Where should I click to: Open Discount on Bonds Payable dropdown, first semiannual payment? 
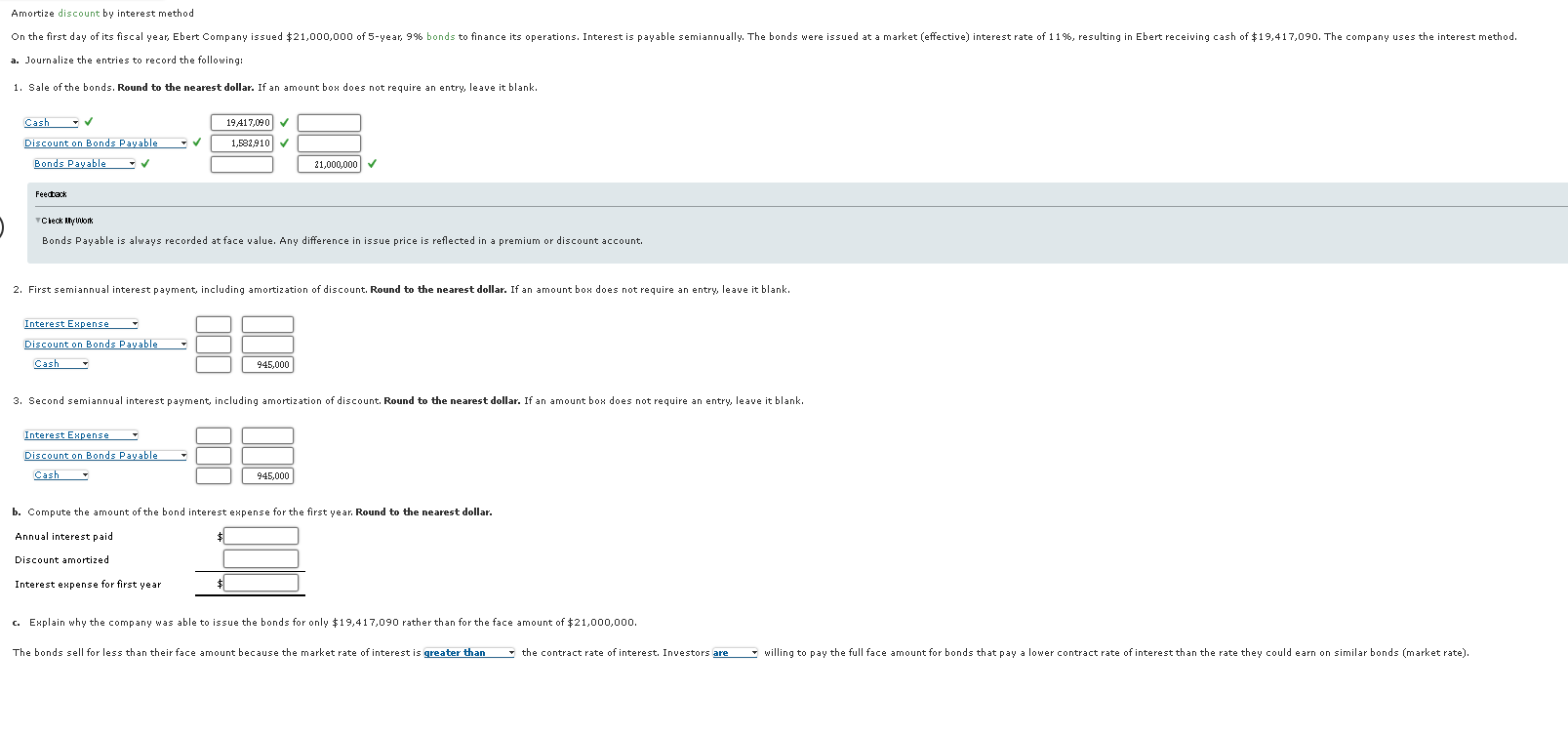pyautogui.click(x=105, y=344)
